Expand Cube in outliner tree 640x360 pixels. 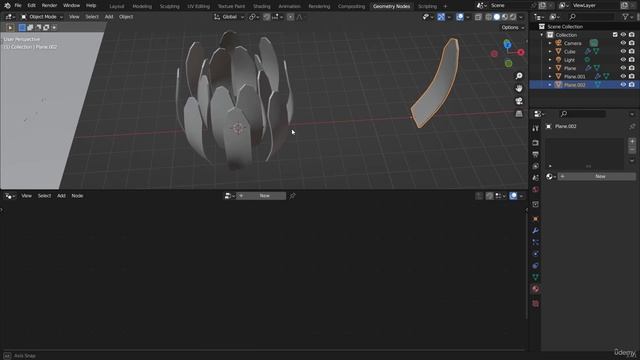pyautogui.click(x=550, y=51)
